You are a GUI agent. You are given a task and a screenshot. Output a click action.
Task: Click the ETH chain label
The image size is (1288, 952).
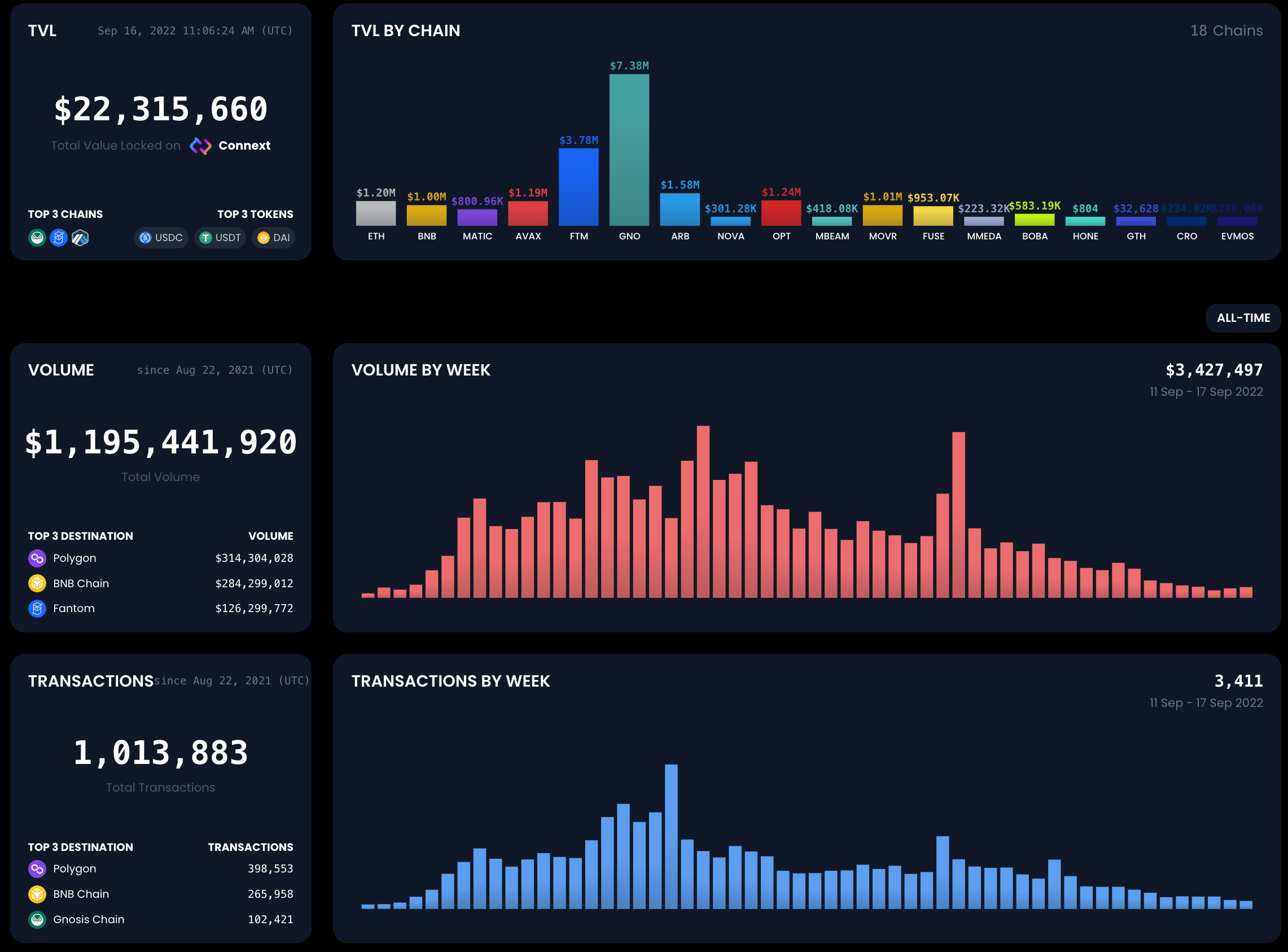tap(376, 236)
